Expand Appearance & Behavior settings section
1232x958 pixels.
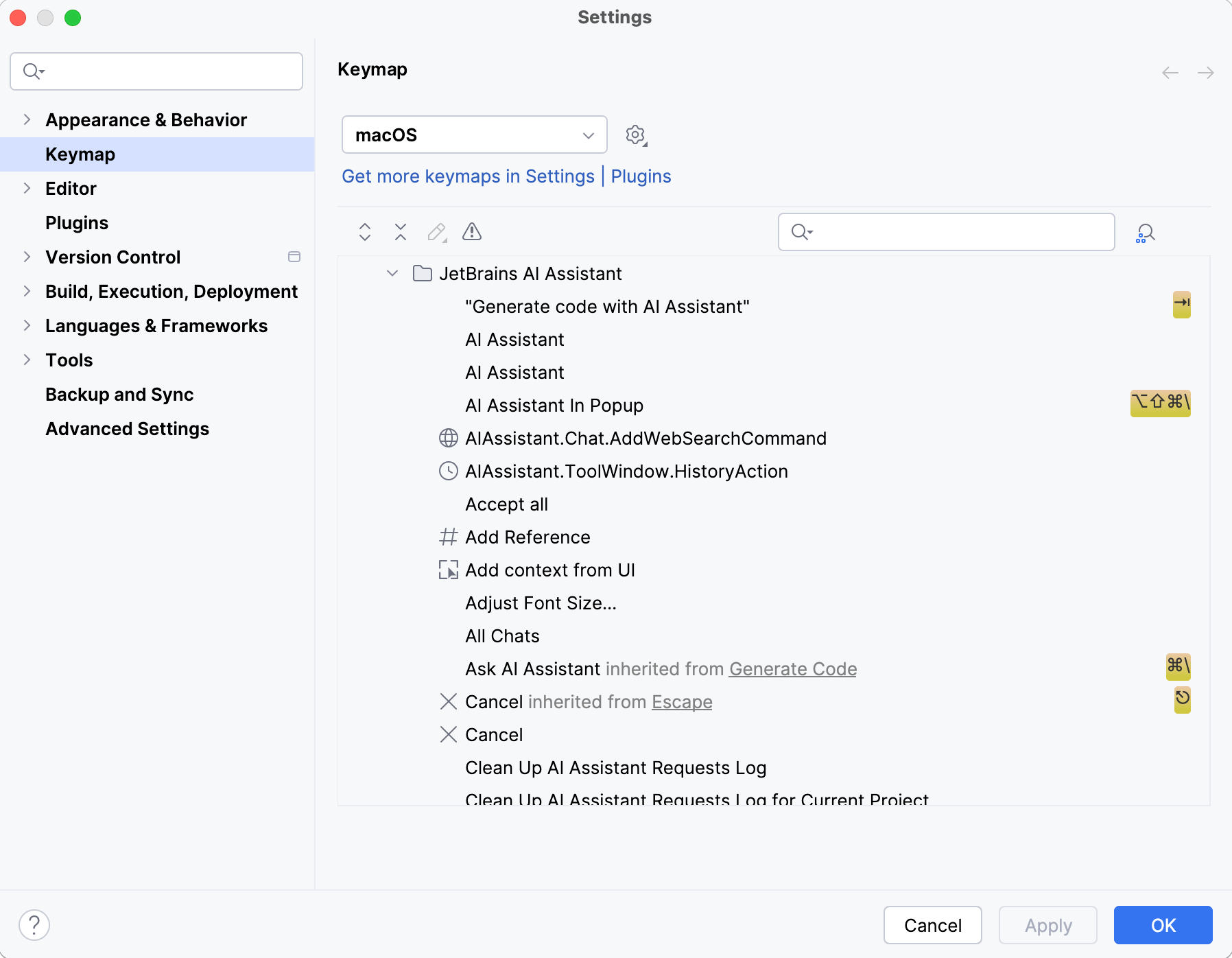tap(27, 120)
